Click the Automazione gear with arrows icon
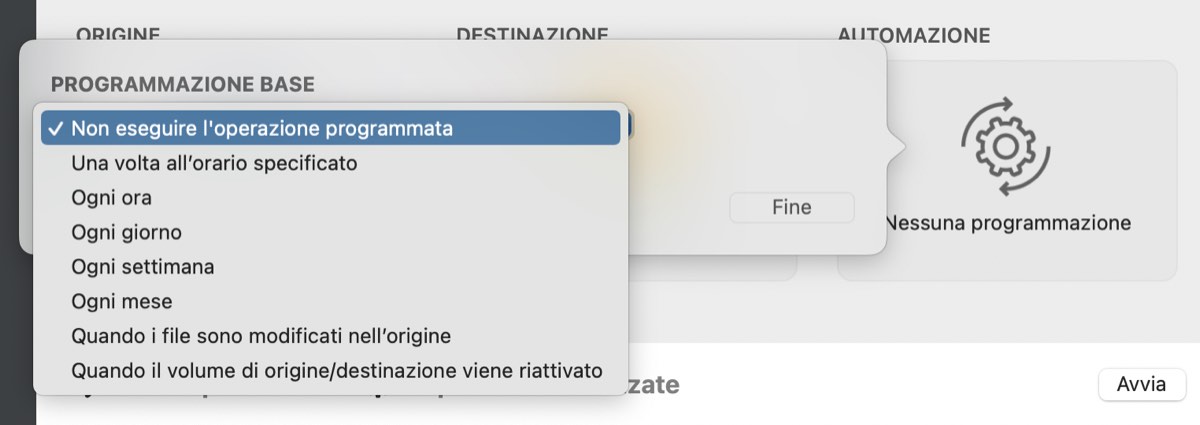 coord(1005,146)
